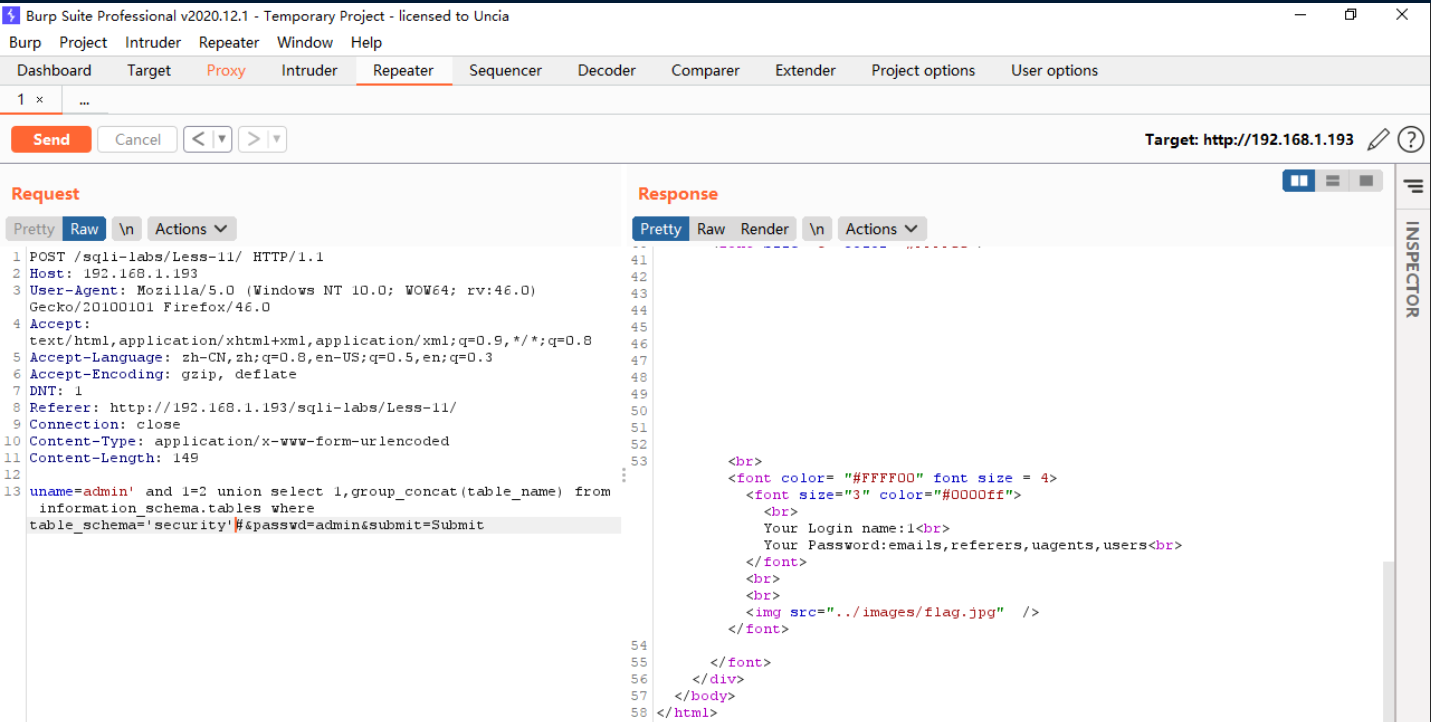Open the Help menu

click(366, 42)
